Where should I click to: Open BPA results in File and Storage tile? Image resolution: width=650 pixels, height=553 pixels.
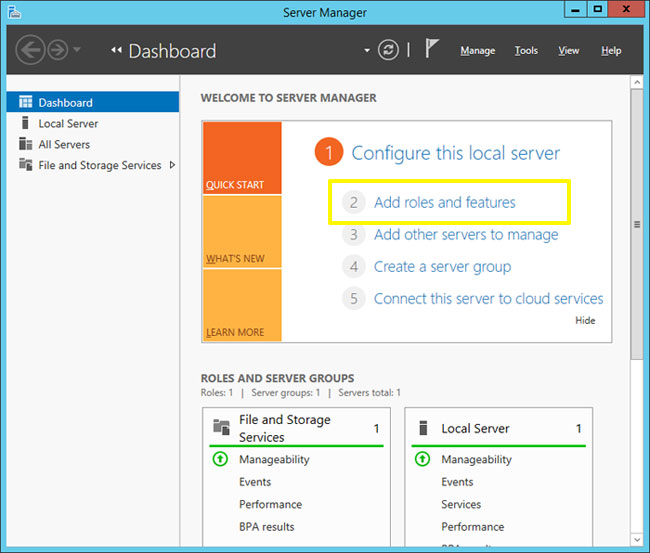click(x=267, y=526)
